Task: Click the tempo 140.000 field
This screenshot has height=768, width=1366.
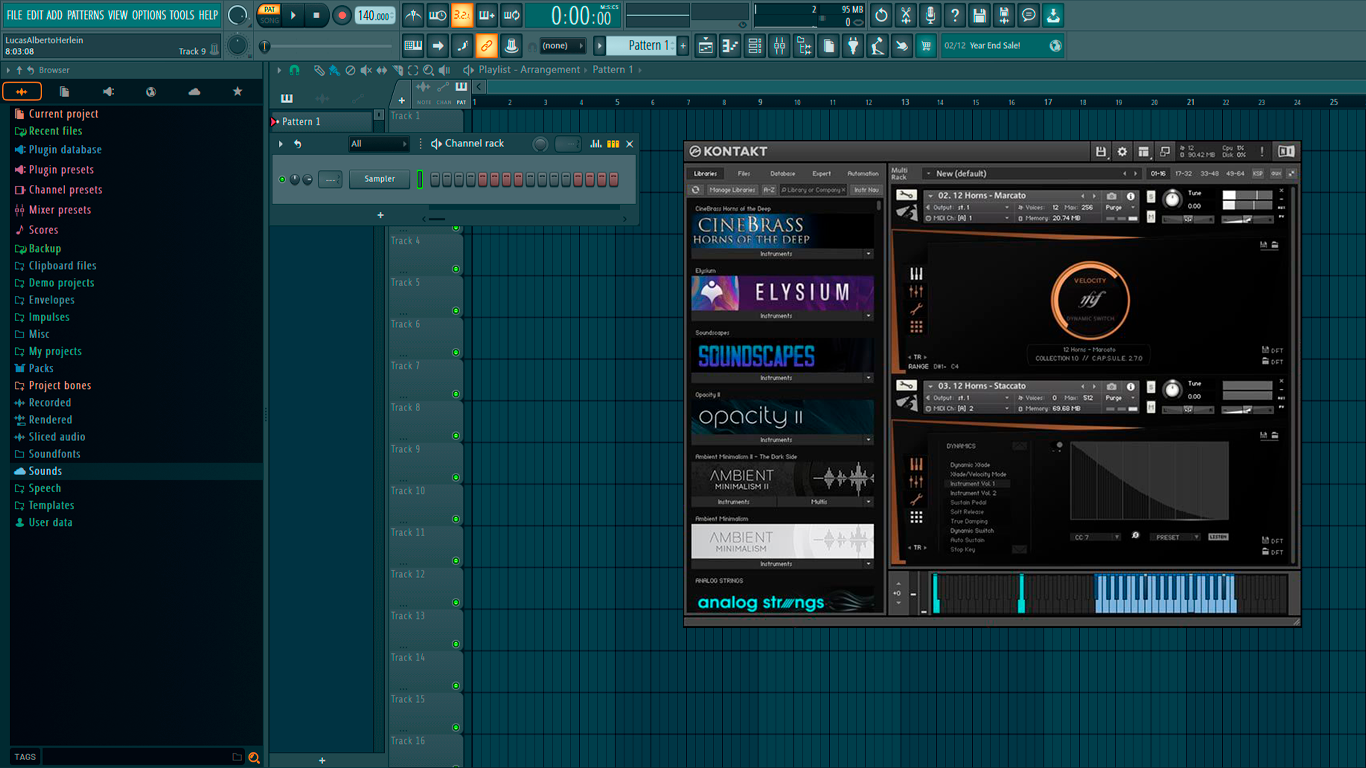Action: point(375,16)
